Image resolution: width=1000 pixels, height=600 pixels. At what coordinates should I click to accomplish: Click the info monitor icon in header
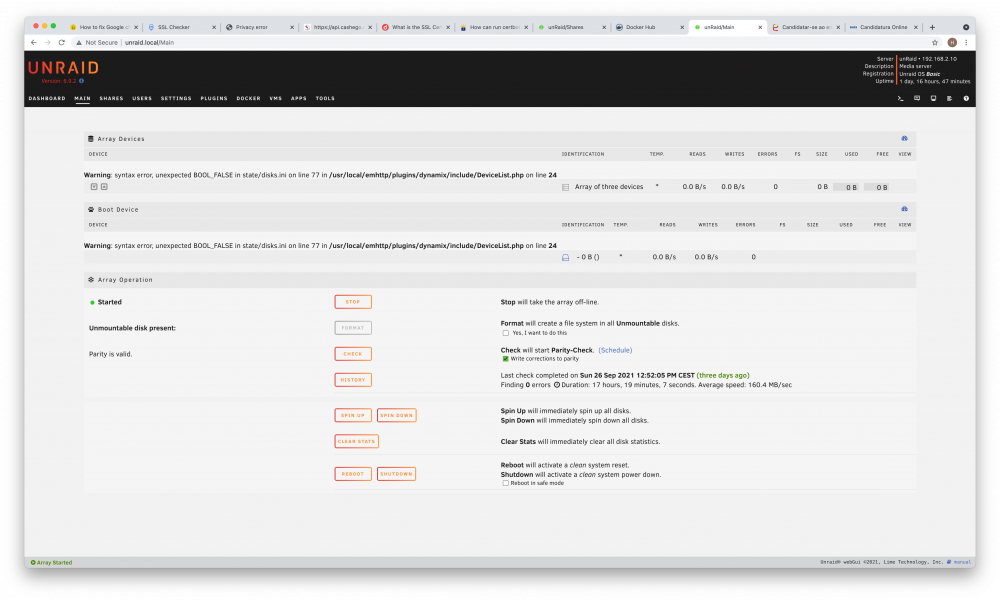pyautogui.click(x=933, y=98)
